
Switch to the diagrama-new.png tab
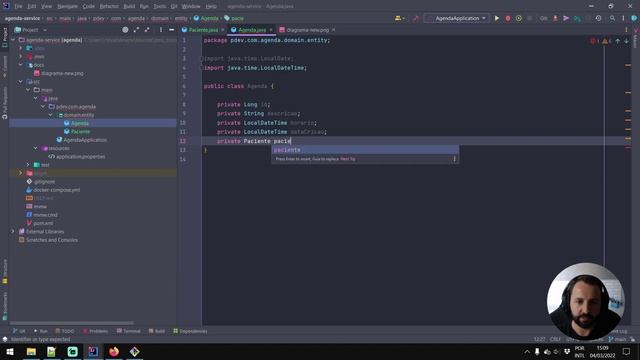pyautogui.click(x=307, y=30)
